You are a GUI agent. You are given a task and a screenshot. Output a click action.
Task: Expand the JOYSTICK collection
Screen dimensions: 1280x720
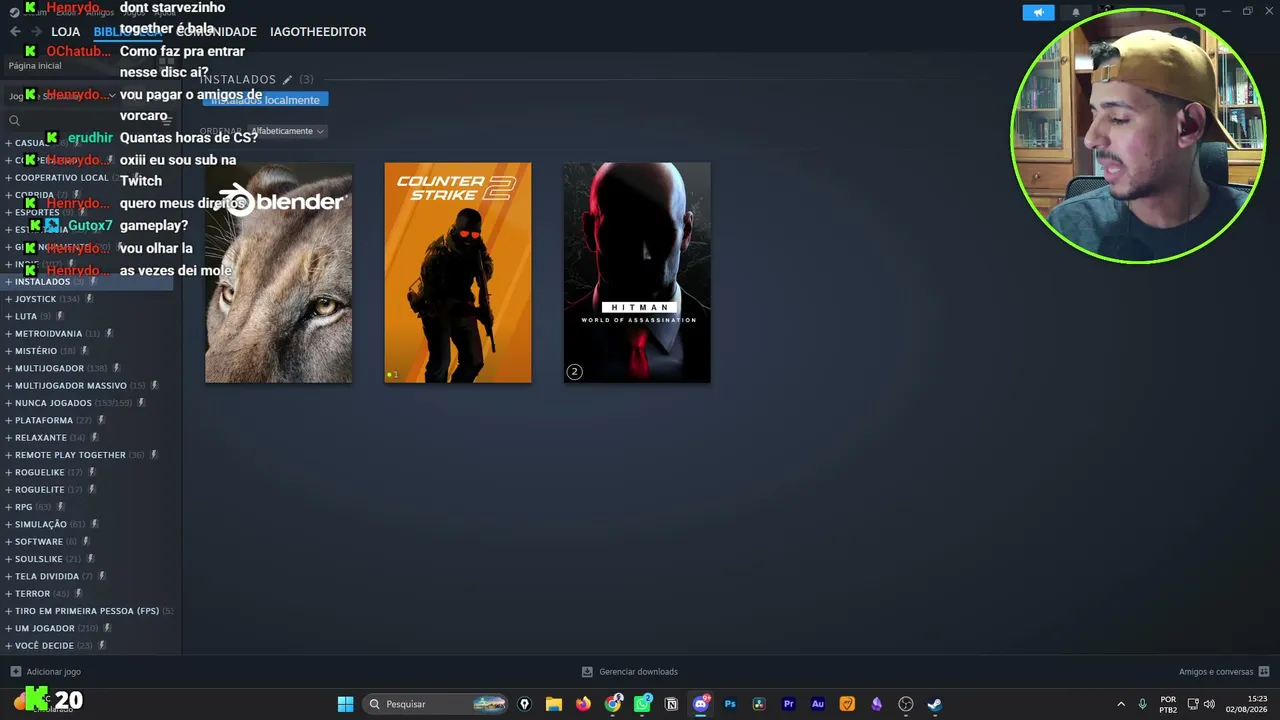8,299
